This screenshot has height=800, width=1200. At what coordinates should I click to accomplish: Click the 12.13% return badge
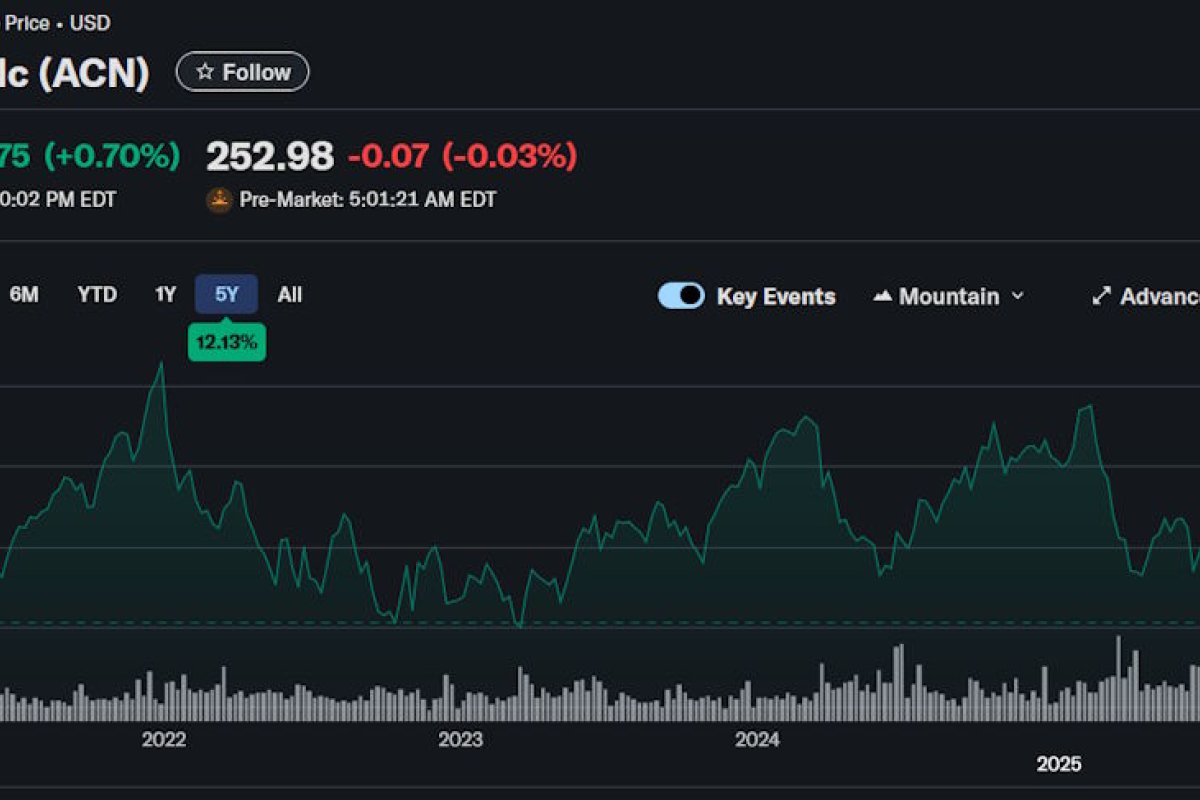227,342
